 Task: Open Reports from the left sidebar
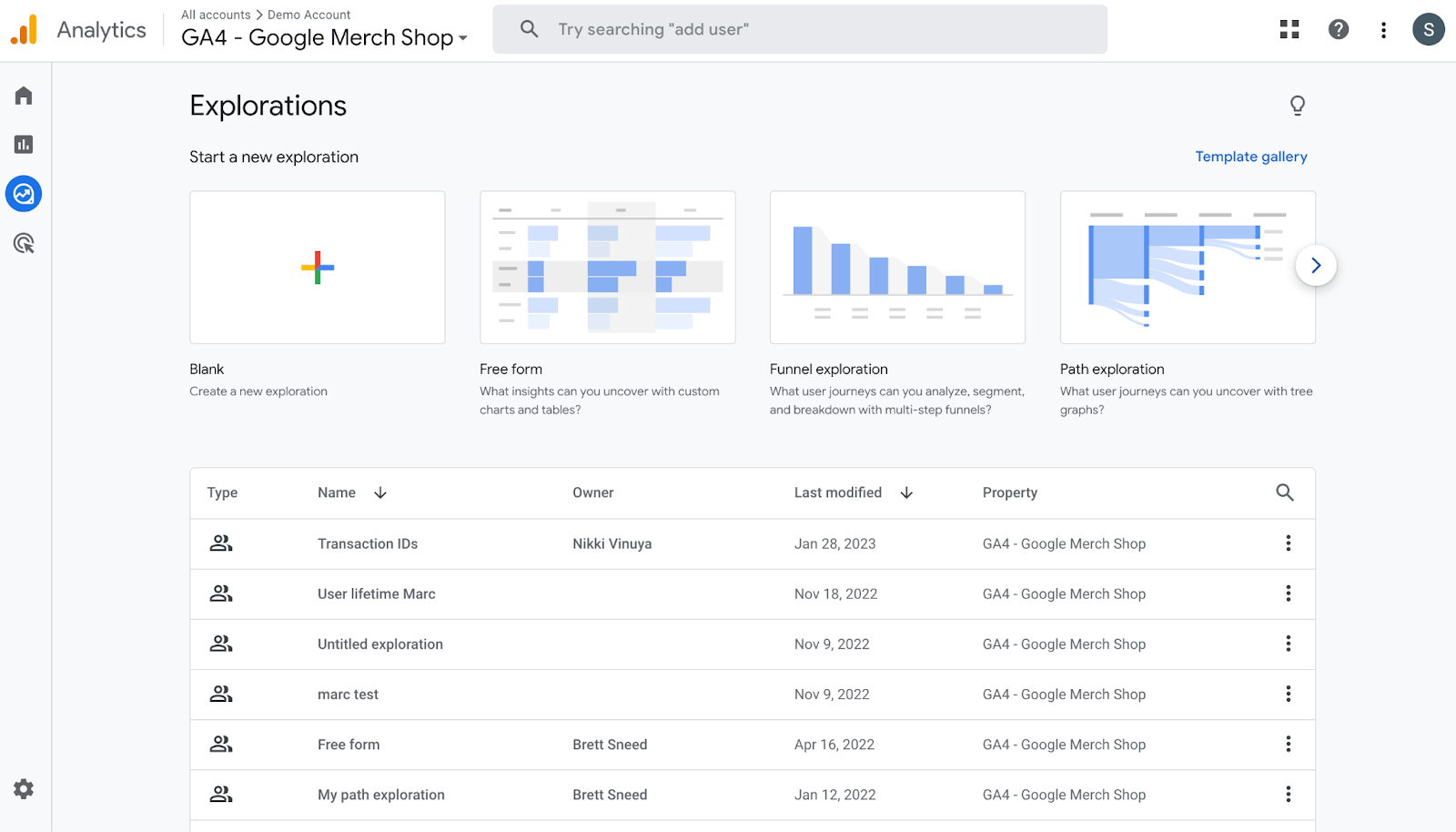(x=23, y=144)
